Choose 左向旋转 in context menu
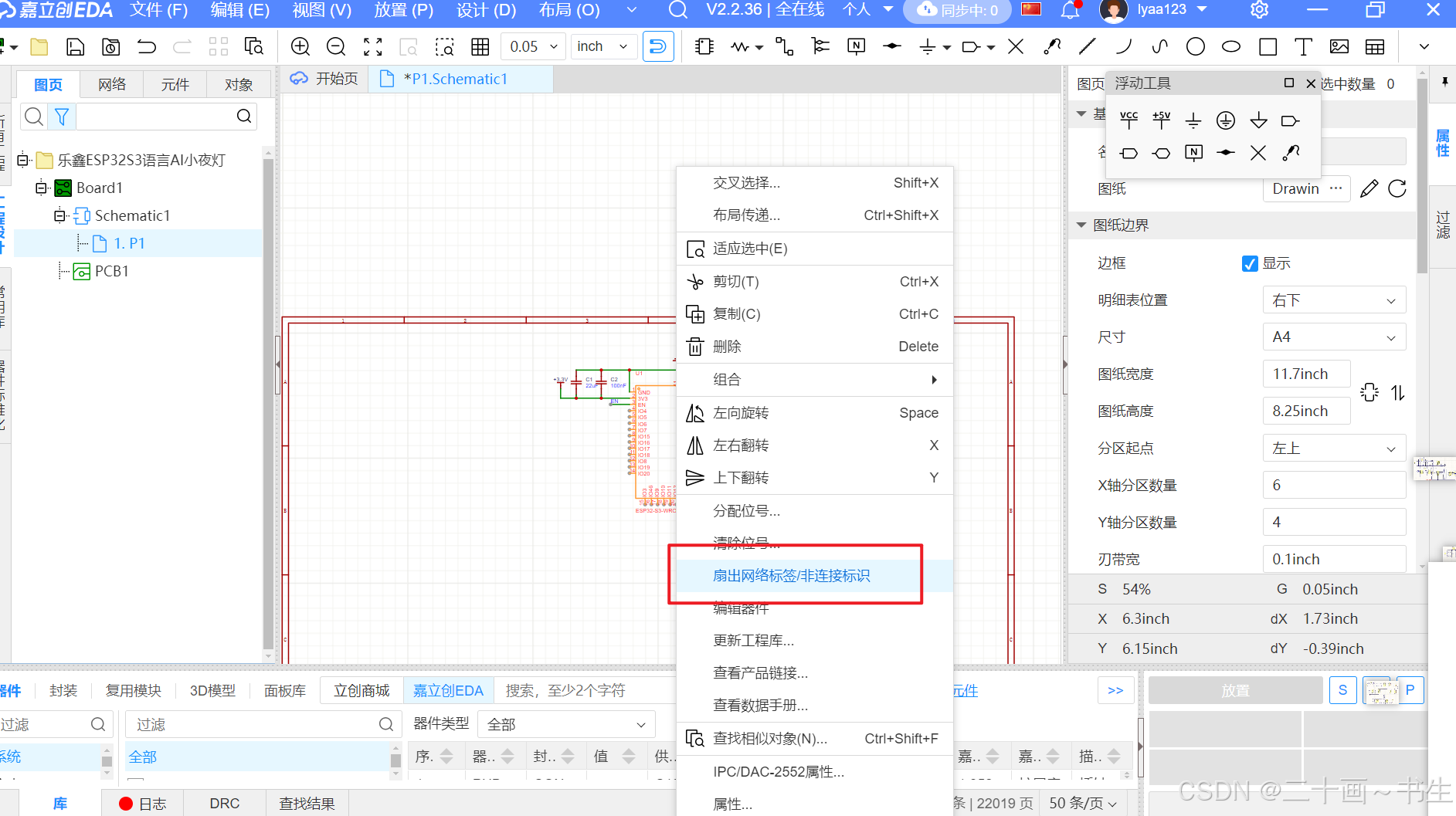 click(x=815, y=413)
